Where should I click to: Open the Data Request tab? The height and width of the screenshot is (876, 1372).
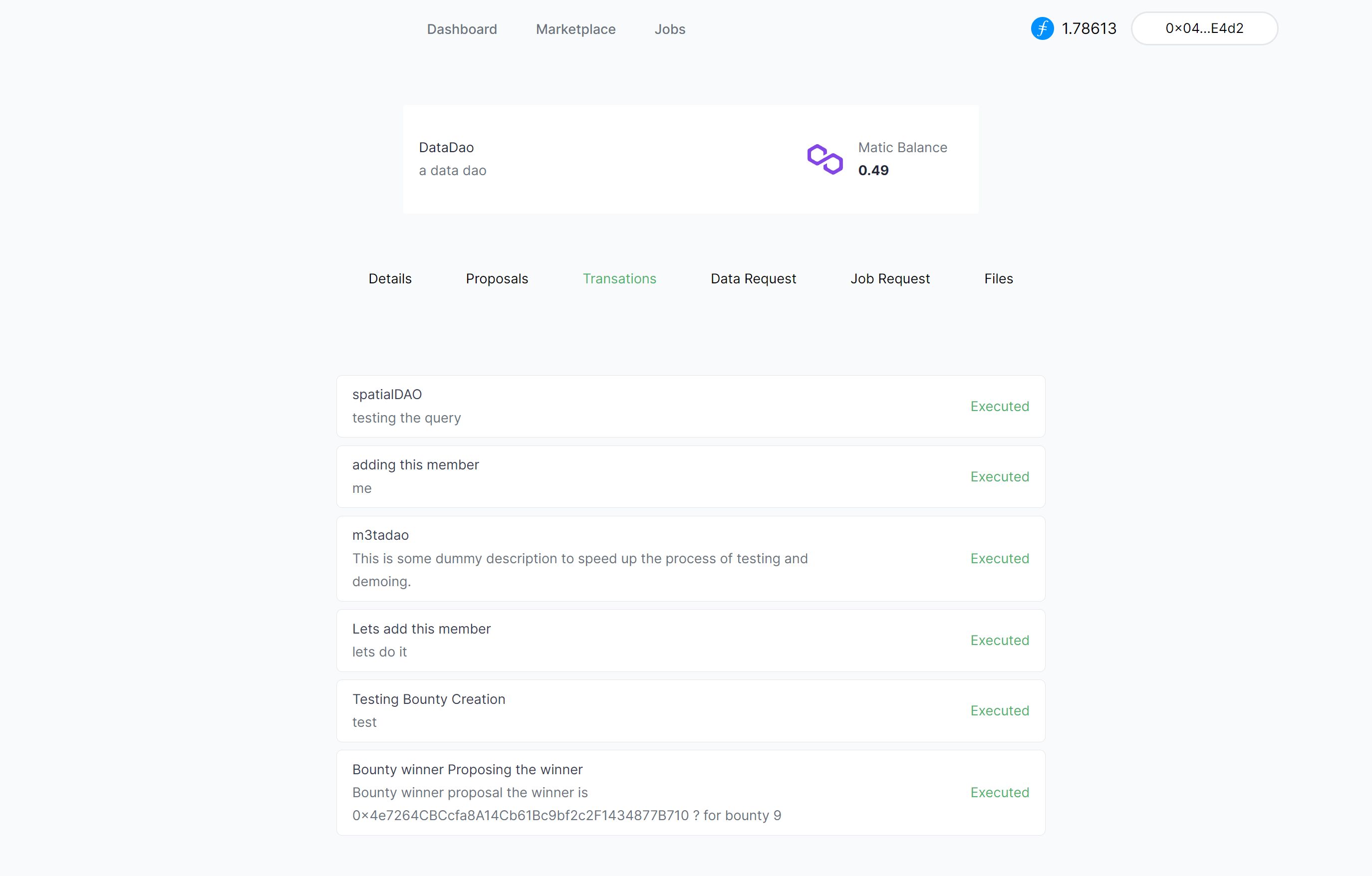pos(753,278)
